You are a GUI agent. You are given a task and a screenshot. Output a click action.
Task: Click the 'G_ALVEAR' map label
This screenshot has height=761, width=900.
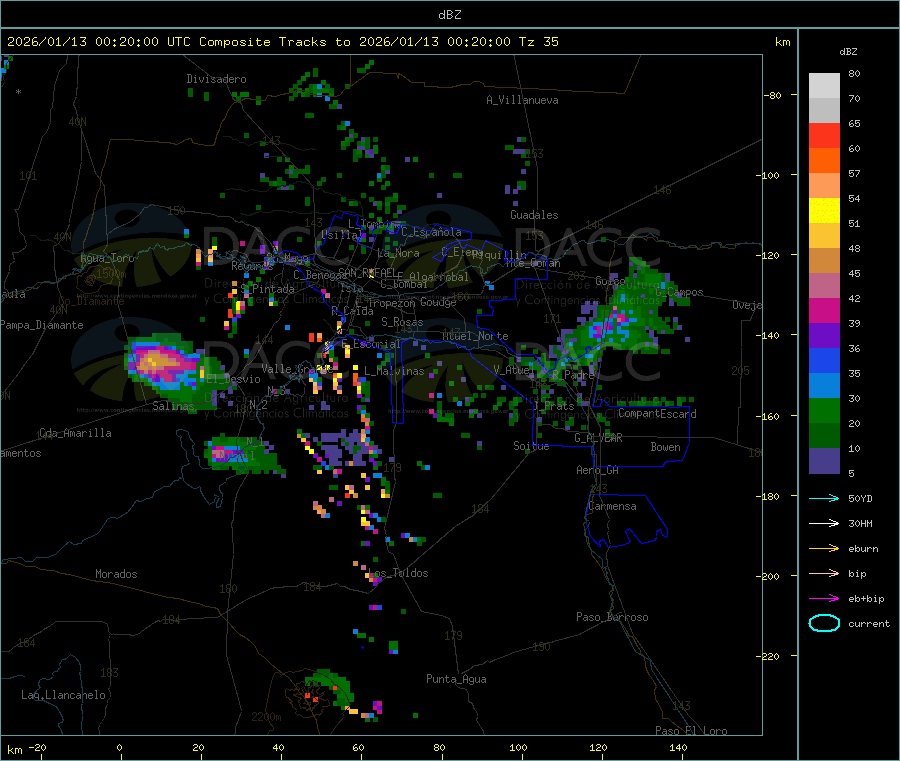click(598, 438)
